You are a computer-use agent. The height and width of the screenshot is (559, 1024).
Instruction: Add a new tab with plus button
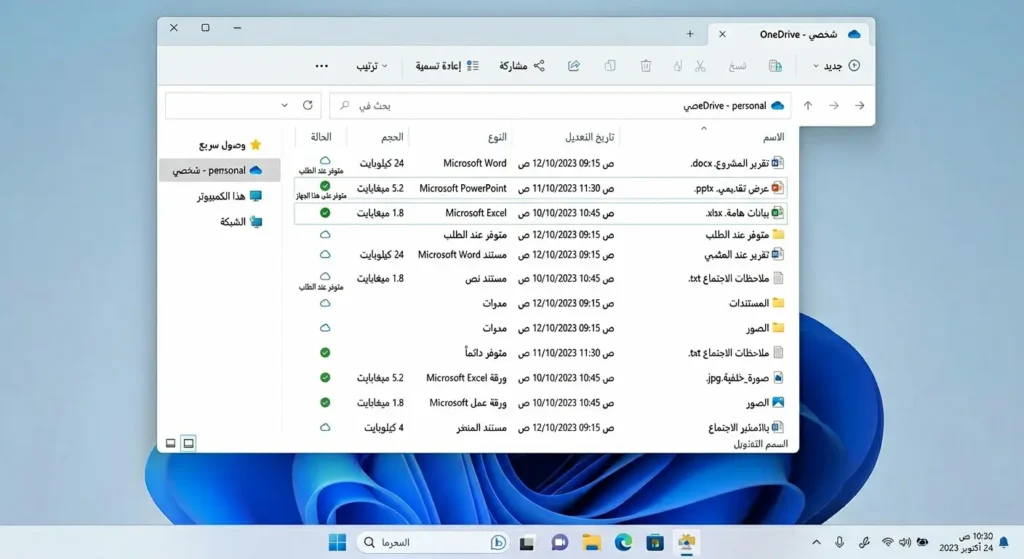(690, 34)
